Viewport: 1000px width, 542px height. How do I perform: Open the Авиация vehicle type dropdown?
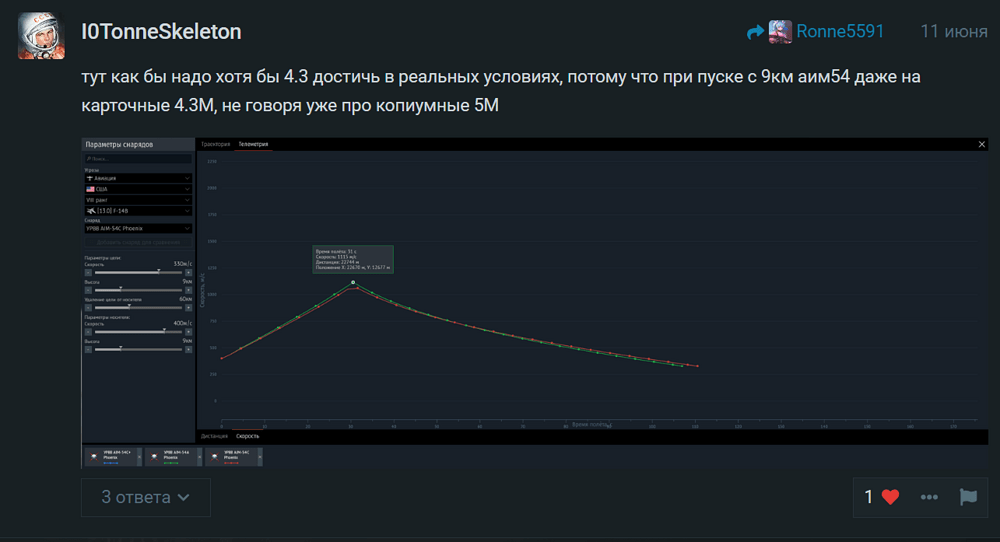pos(138,179)
